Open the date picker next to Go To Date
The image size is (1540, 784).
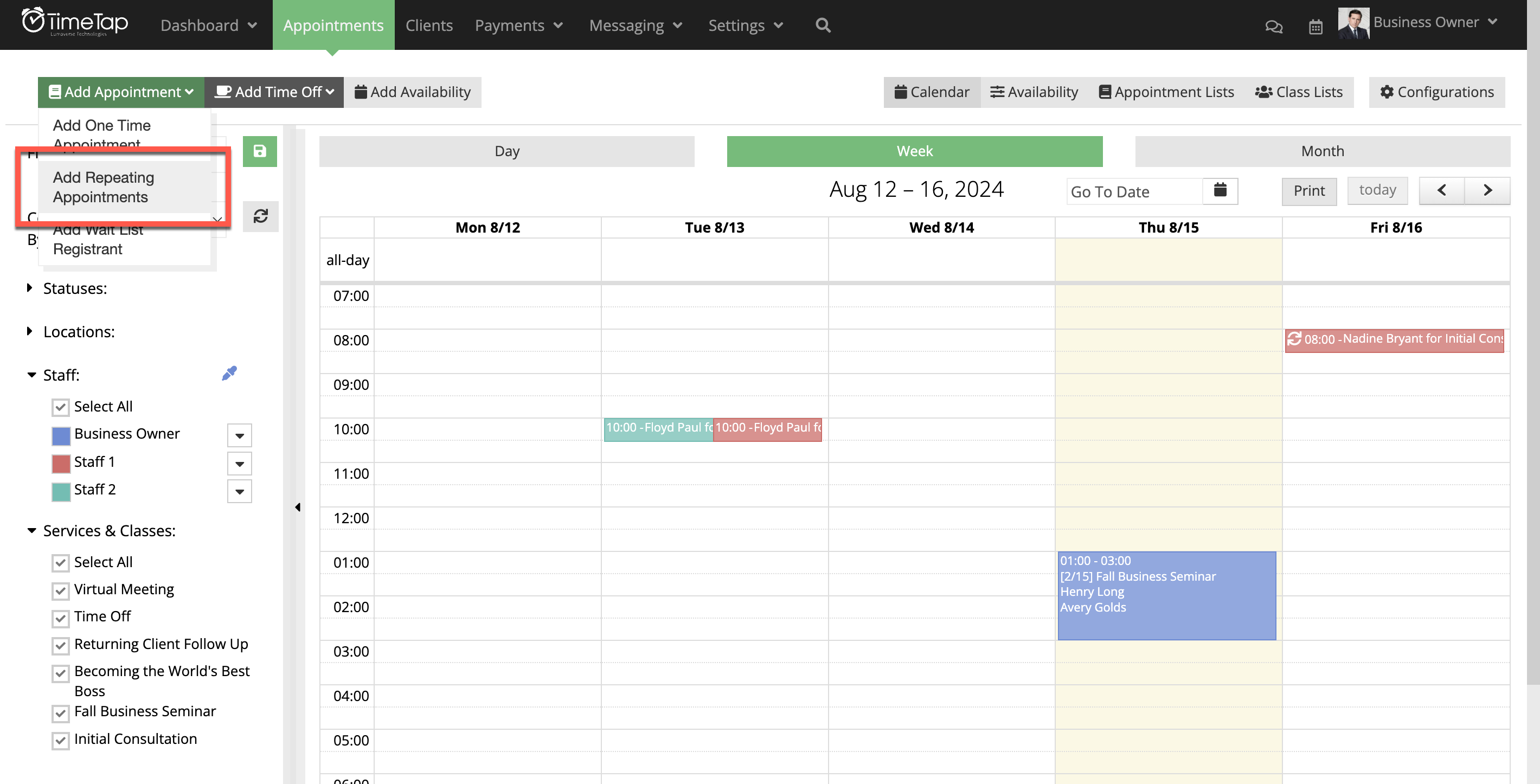point(1220,191)
